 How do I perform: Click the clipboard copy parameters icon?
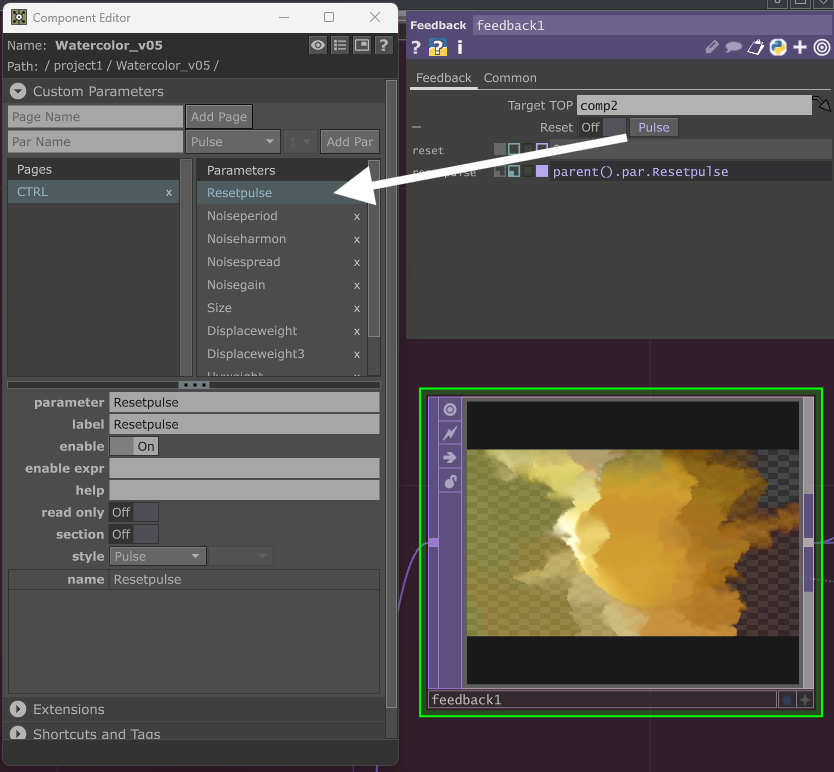coord(756,47)
